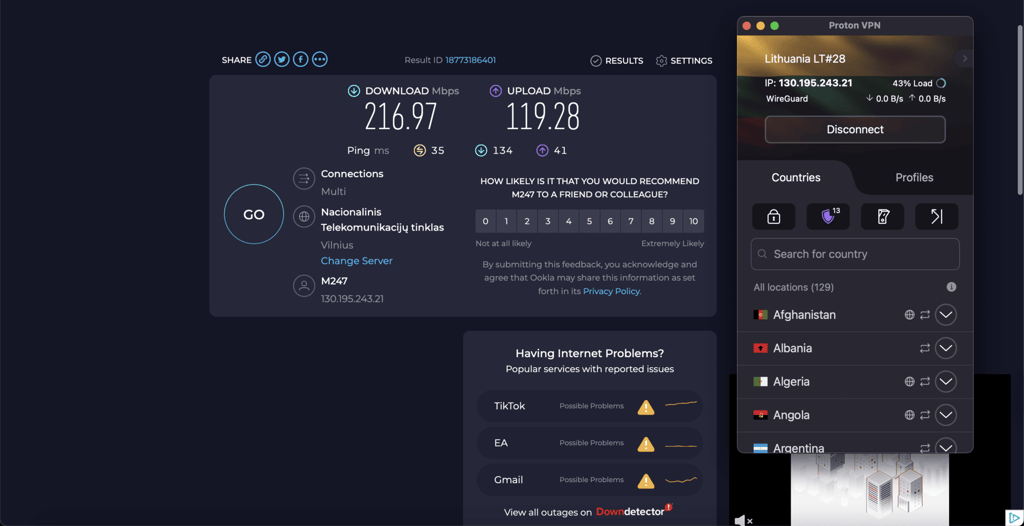This screenshot has height=526, width=1024.
Task: Click the DOWNLOAD Mbps arrow icon
Action: point(354,91)
